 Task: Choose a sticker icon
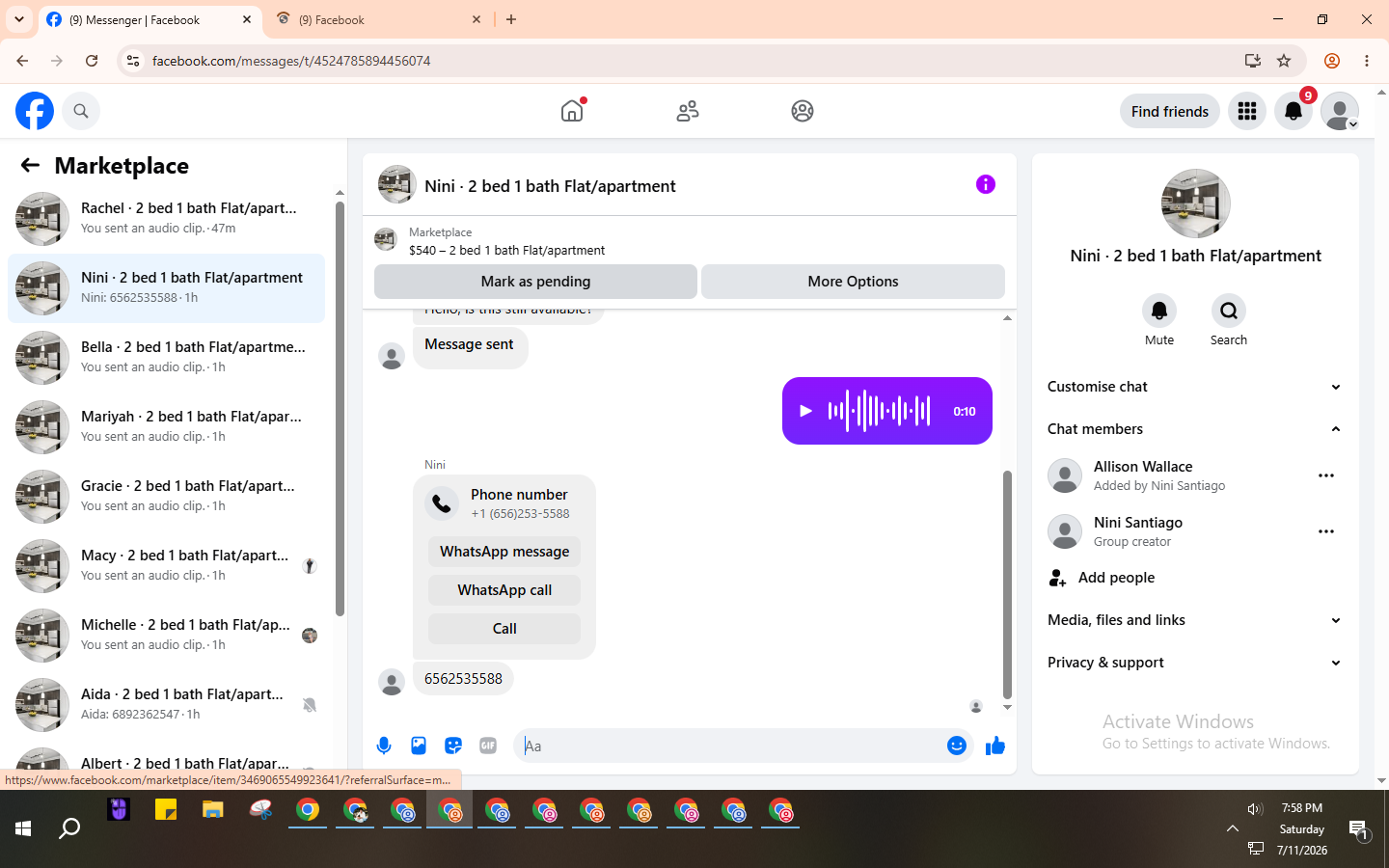453,746
